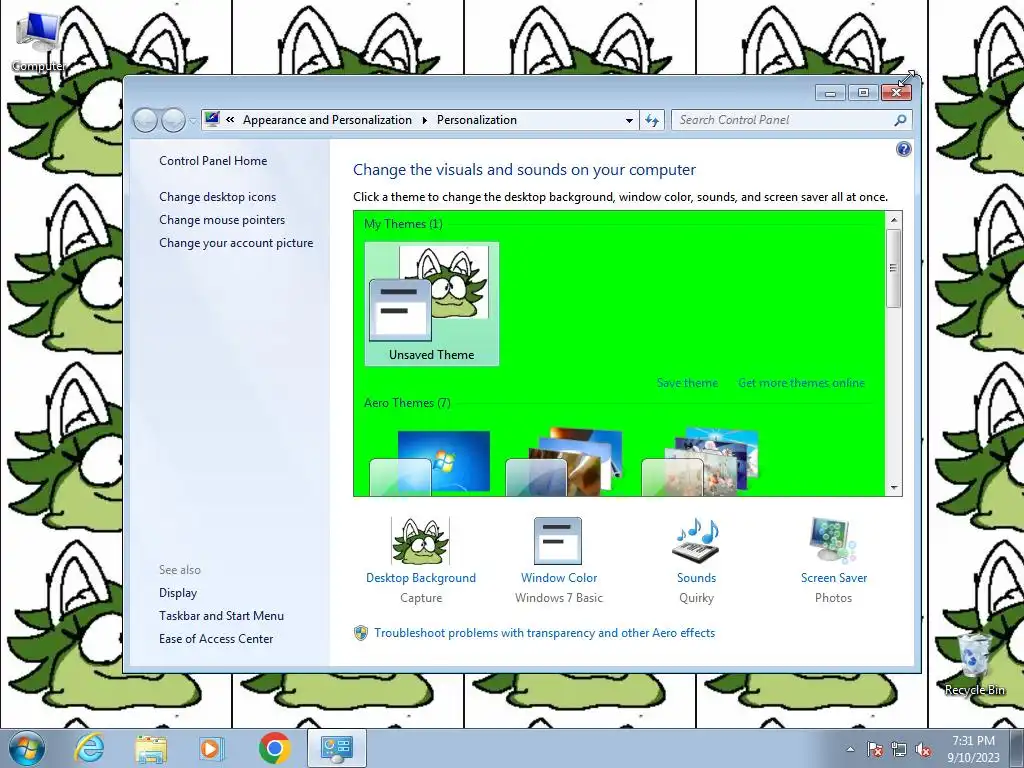Click the Window Color text link
1024x768 pixels.
pyautogui.click(x=559, y=578)
